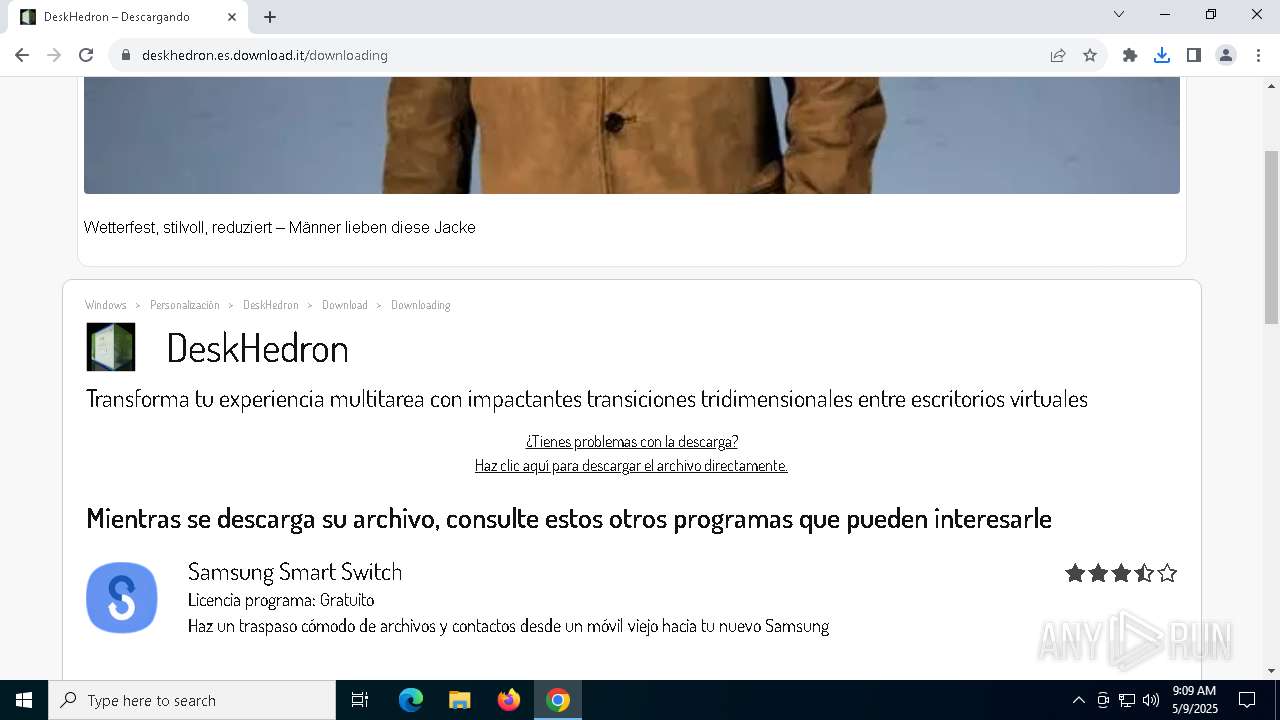Go back to the previous page
The height and width of the screenshot is (720, 1280).
(22, 55)
